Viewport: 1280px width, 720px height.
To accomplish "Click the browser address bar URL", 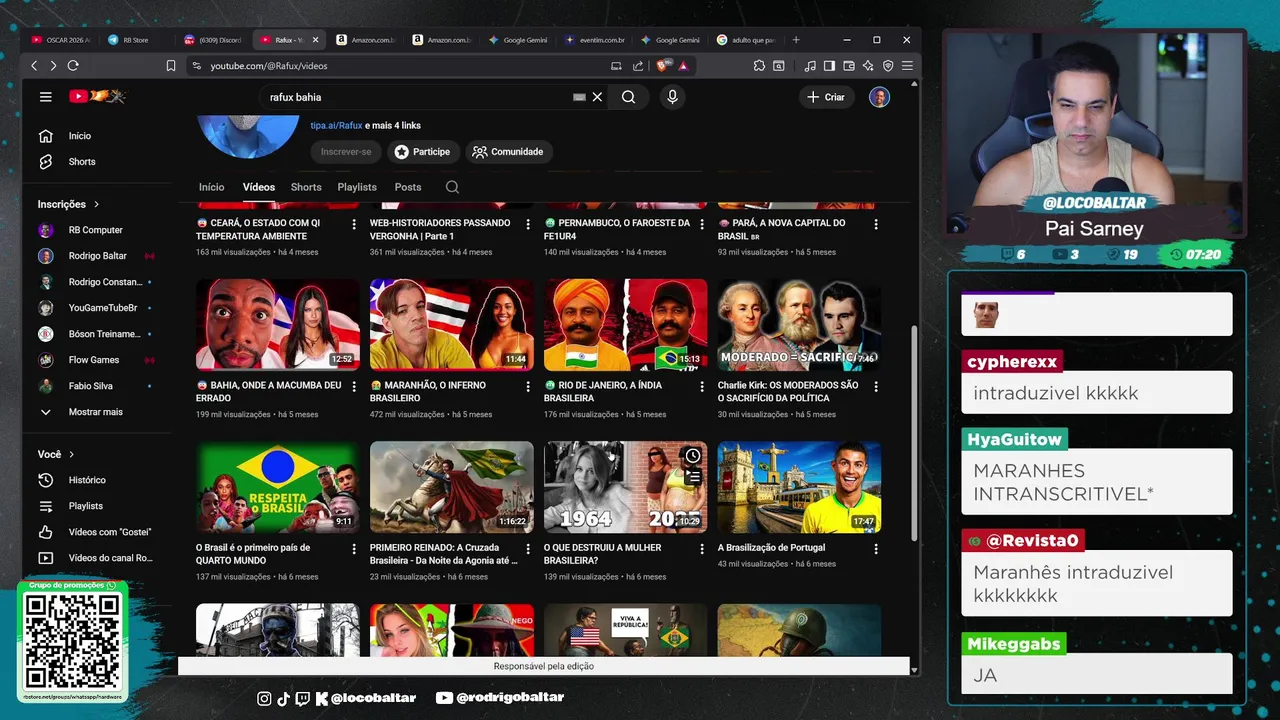I will (x=269, y=66).
